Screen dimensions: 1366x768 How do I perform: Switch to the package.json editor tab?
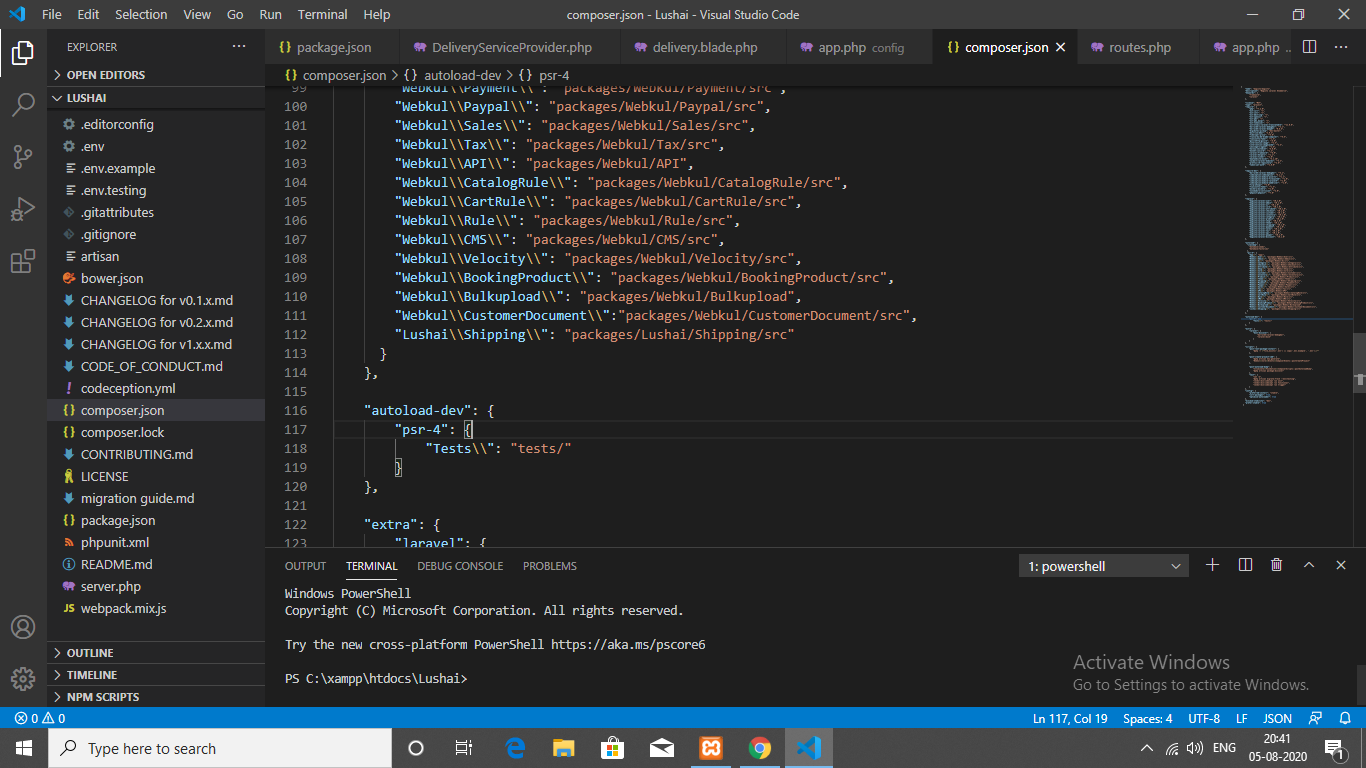[x=333, y=47]
